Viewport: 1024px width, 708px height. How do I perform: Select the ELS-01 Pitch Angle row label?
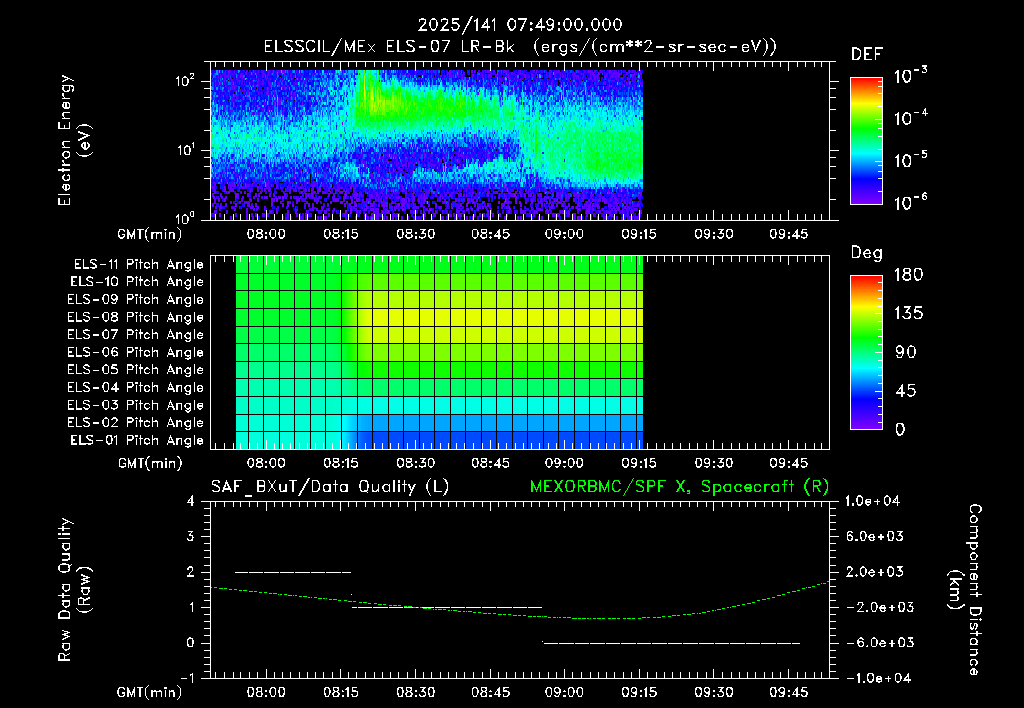pos(137,440)
